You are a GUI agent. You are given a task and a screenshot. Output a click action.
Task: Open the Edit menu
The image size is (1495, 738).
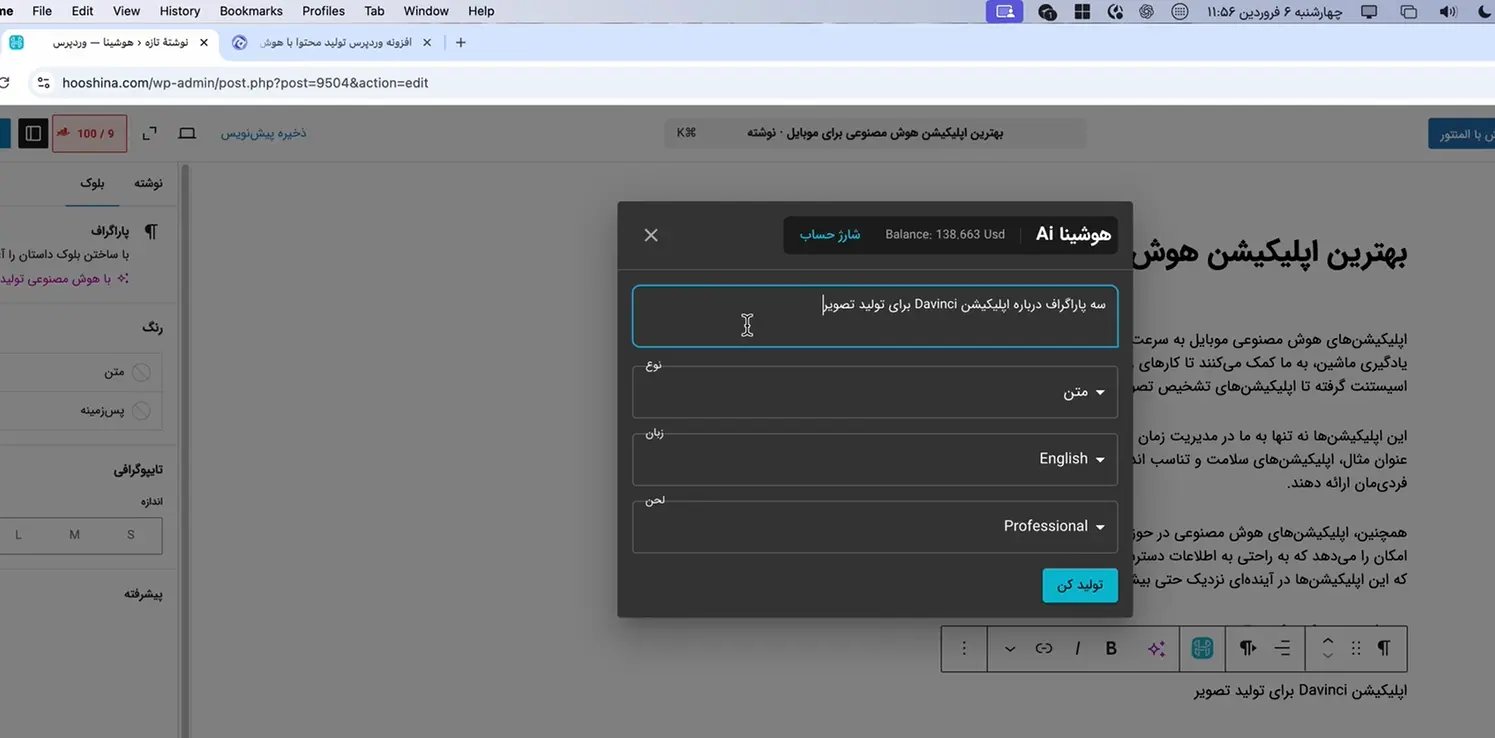(x=83, y=11)
